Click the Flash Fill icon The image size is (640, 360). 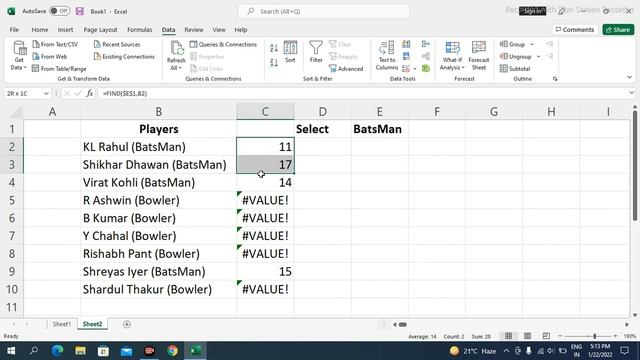click(406, 44)
